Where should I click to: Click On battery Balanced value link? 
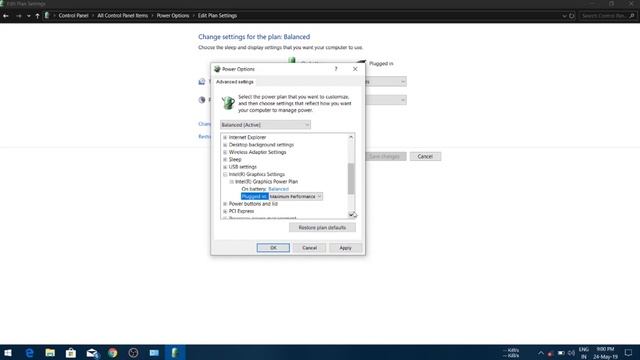click(x=278, y=189)
